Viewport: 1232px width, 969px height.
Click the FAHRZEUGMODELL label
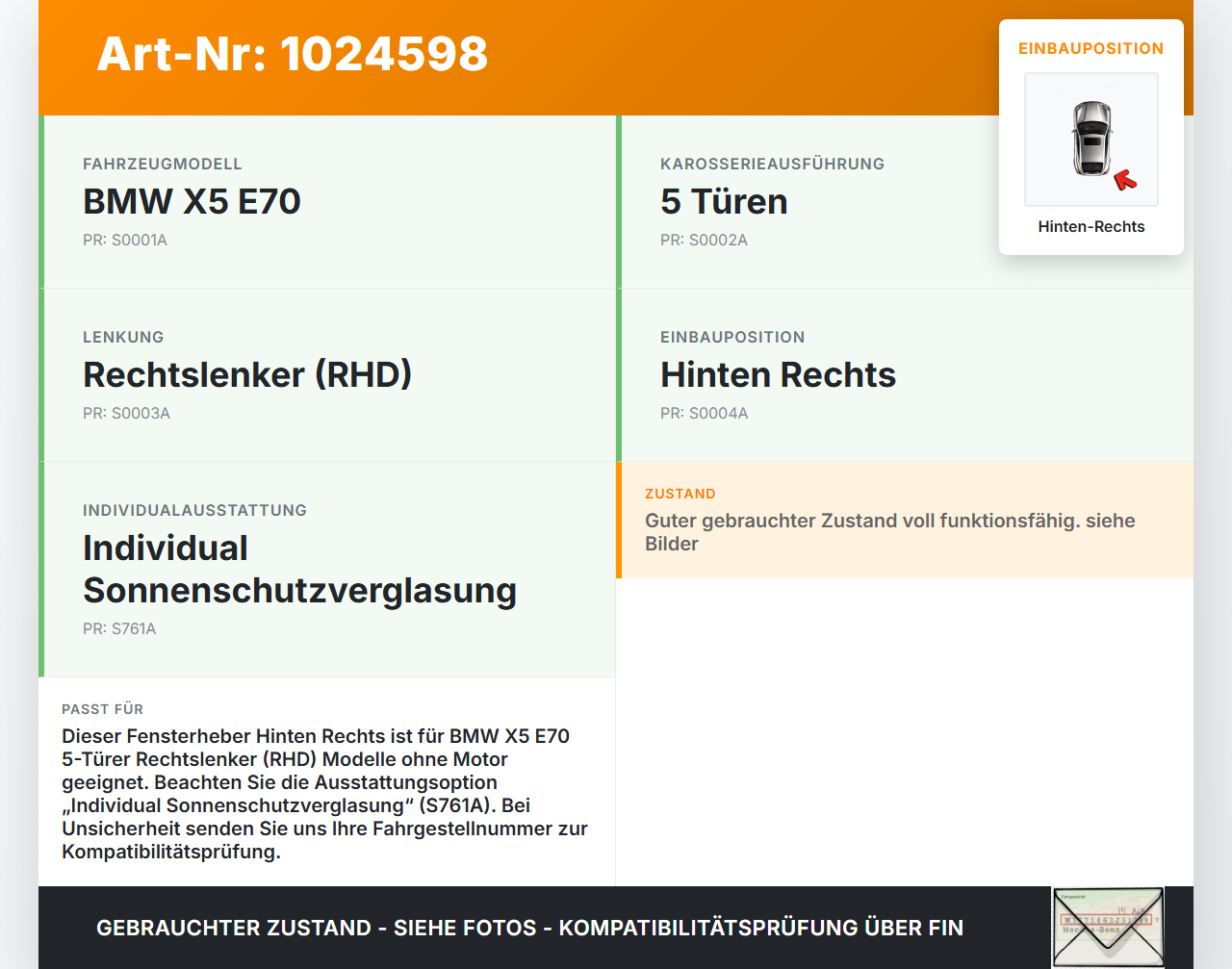point(163,164)
